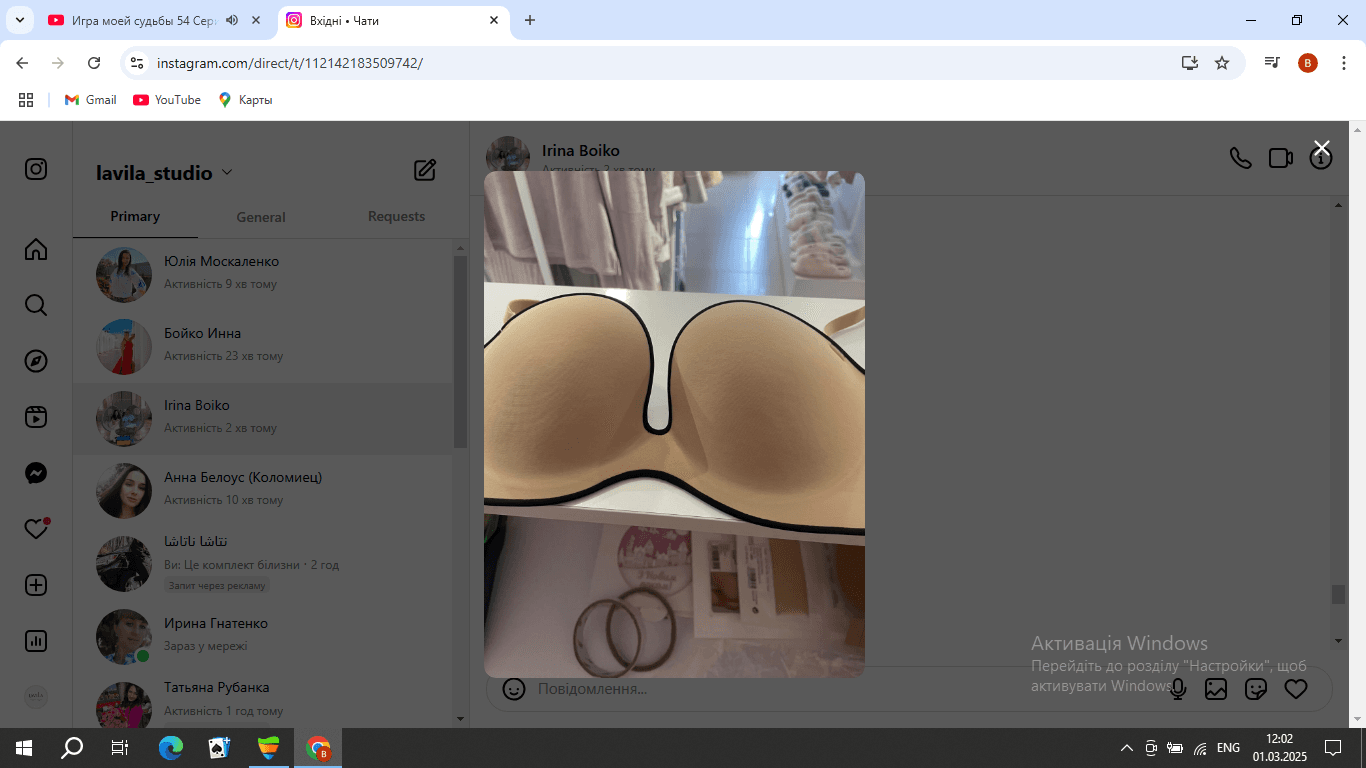This screenshot has width=1366, height=768.
Task: Click the Instagram logo in the sidebar
Action: pyautogui.click(x=36, y=169)
